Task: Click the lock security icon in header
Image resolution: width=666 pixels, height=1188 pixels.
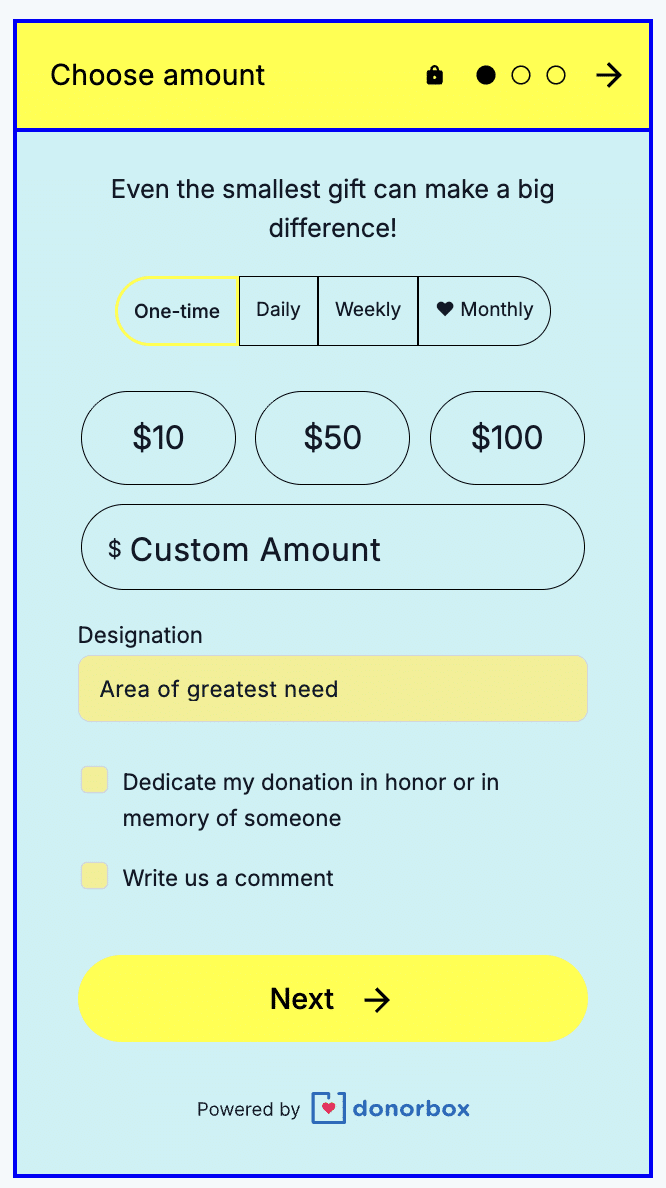Action: 434,75
